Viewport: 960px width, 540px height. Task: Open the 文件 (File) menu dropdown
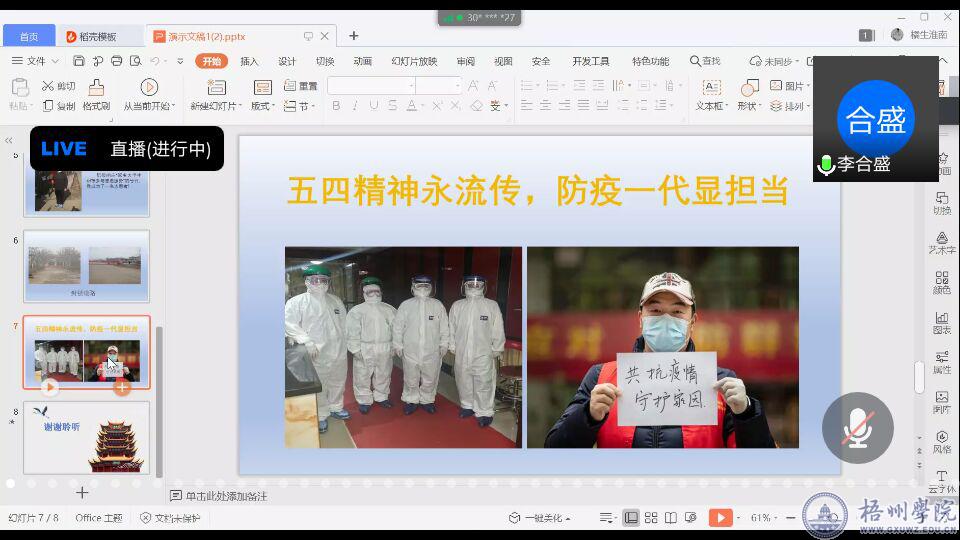pyautogui.click(x=34, y=61)
